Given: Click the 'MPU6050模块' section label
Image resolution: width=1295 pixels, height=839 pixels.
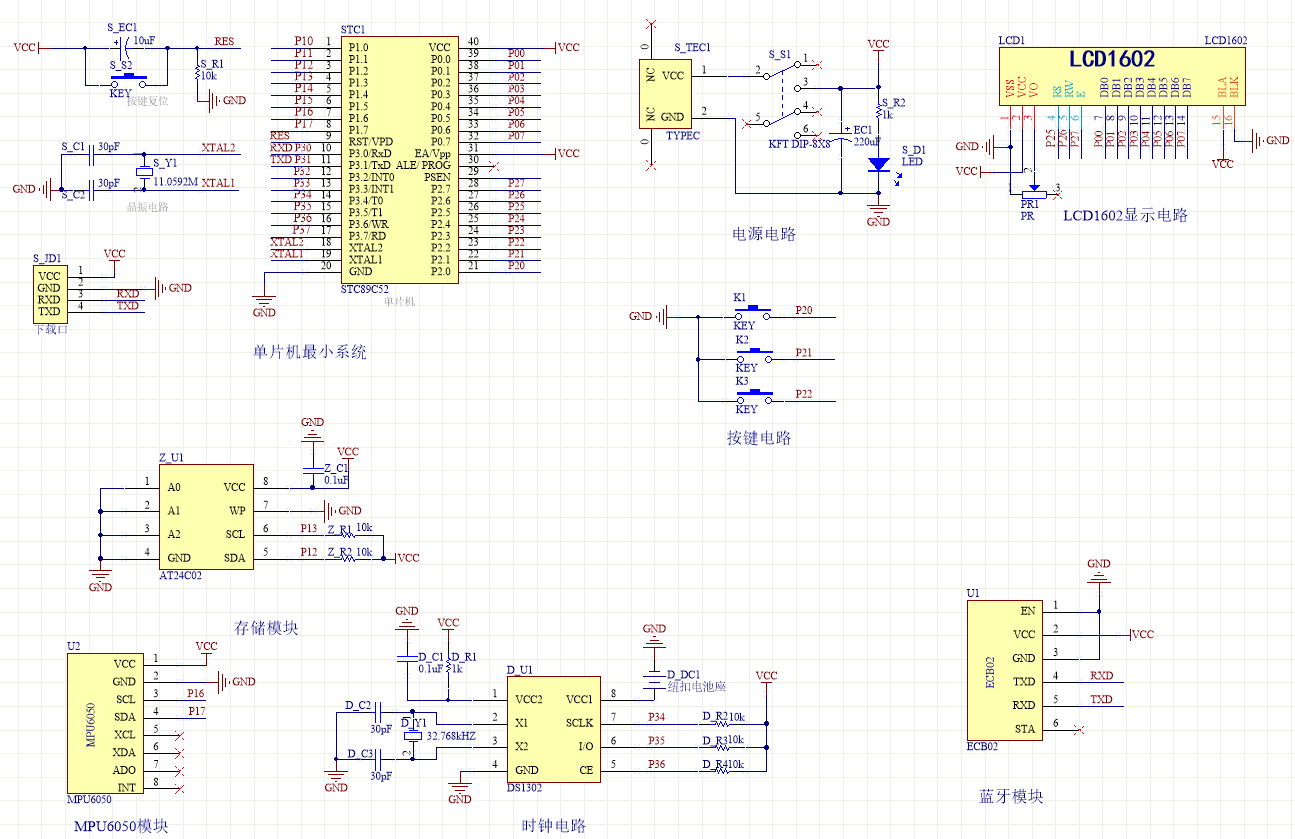Looking at the screenshot, I should 121,826.
